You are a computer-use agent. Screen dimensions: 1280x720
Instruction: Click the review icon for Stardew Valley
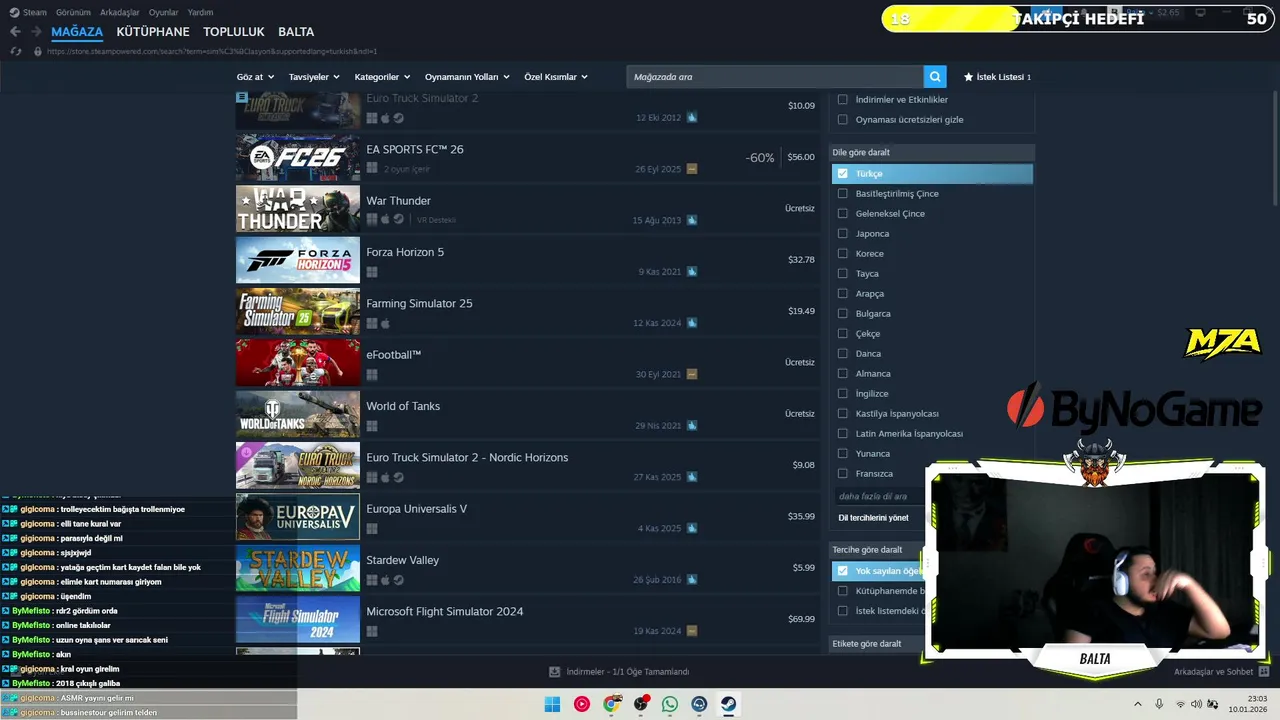tap(692, 580)
